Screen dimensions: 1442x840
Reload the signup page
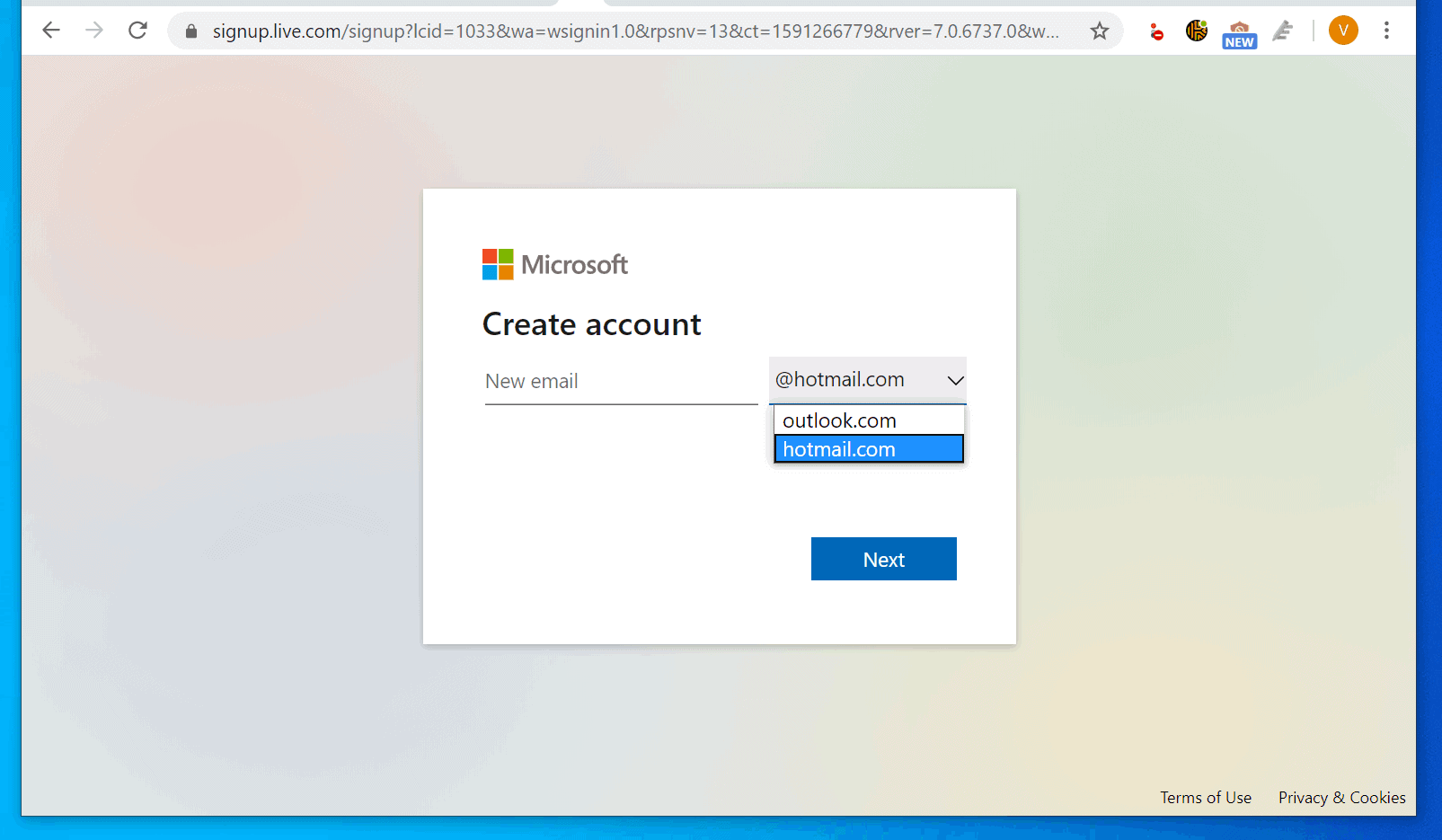tap(137, 30)
